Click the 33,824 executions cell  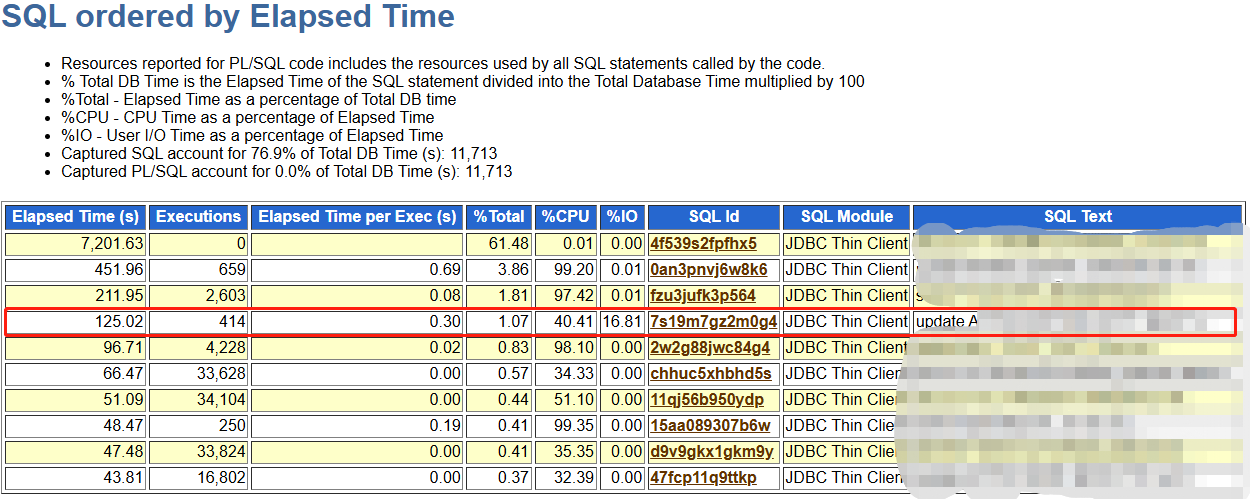click(x=199, y=452)
